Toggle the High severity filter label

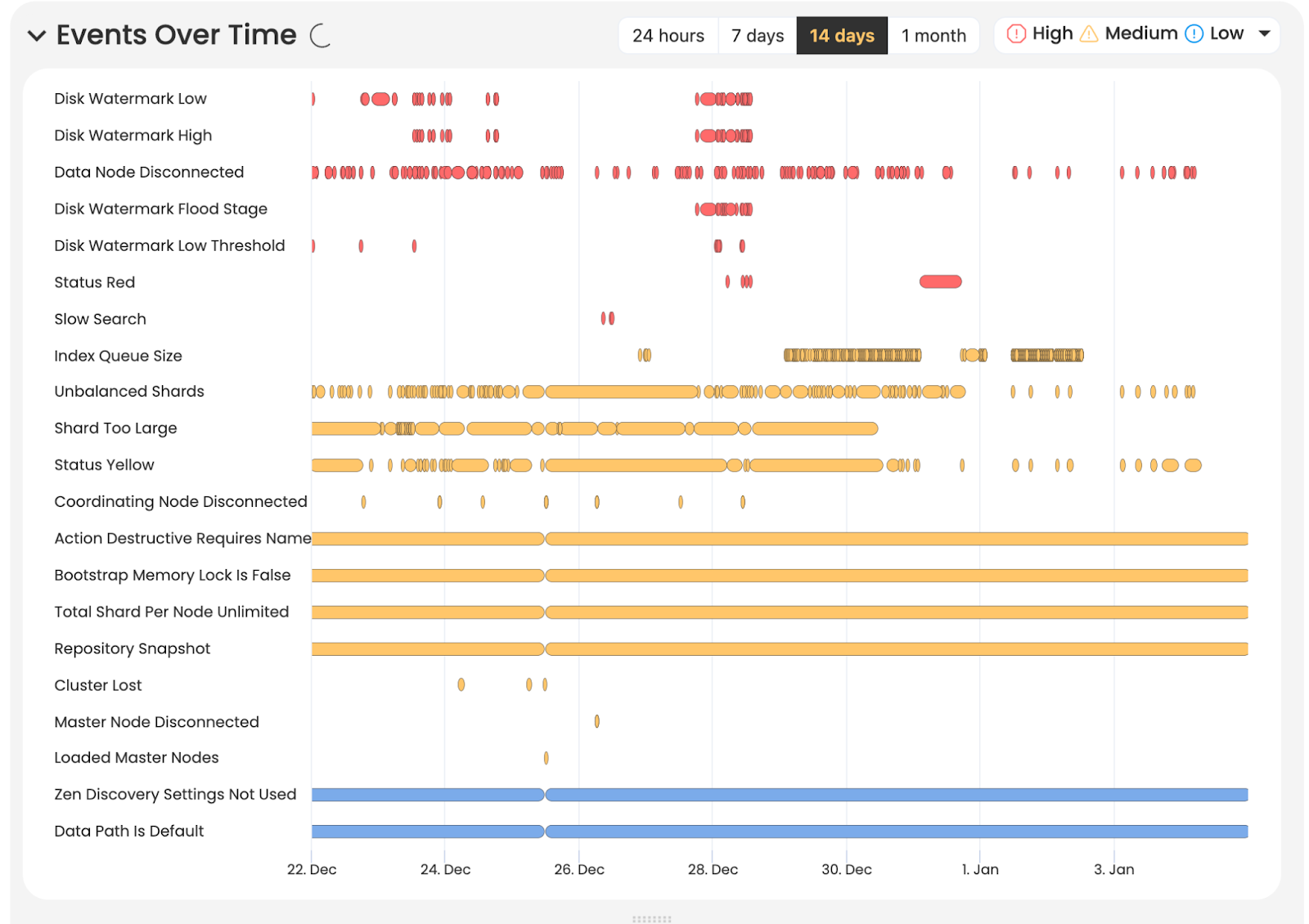point(1052,34)
